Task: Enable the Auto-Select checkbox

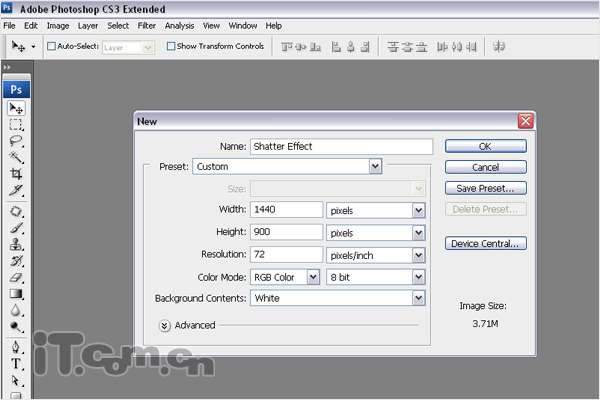Action: coord(50,46)
